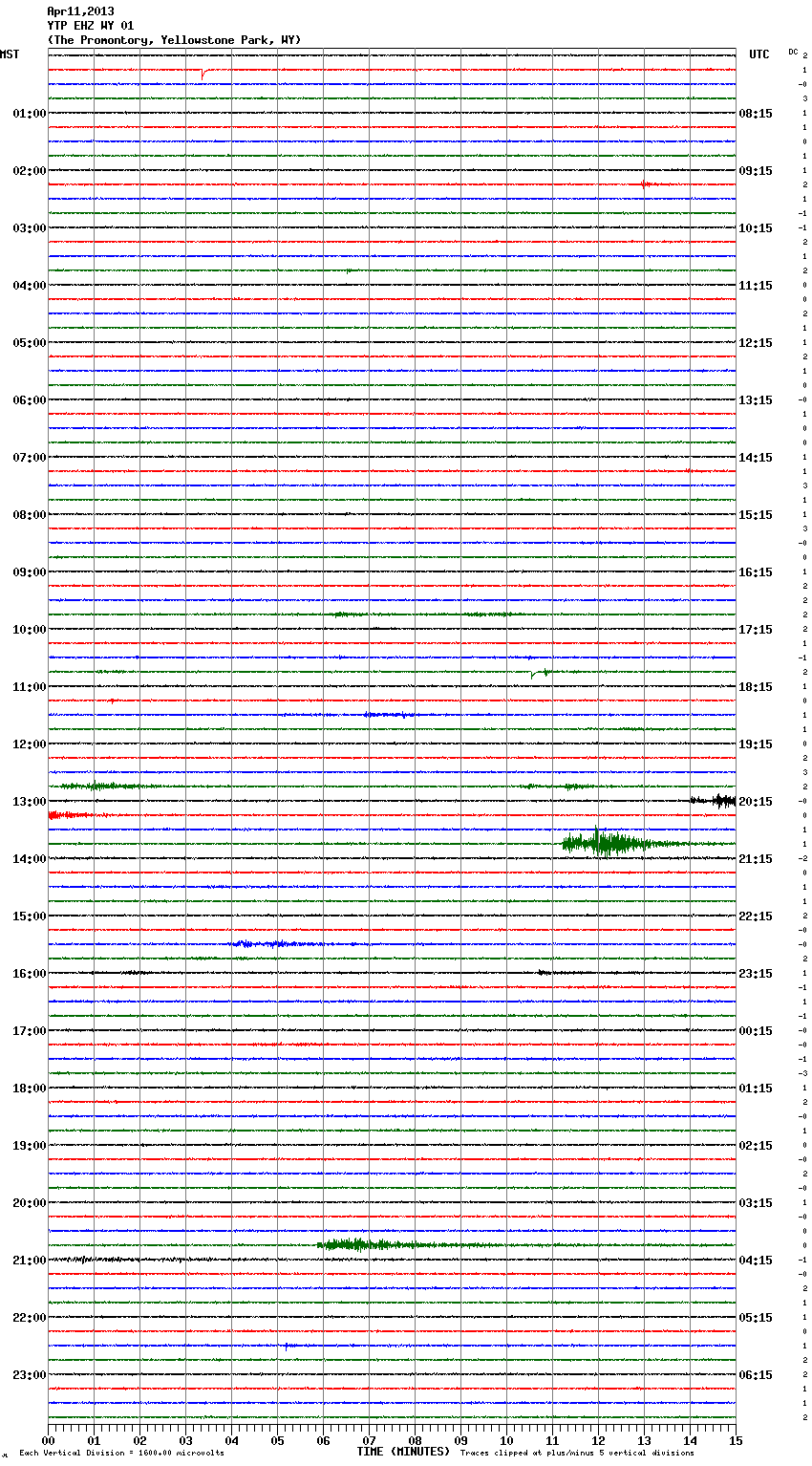Select the 23:00 MST row label
The height and width of the screenshot is (1466, 812).
(x=30, y=1375)
